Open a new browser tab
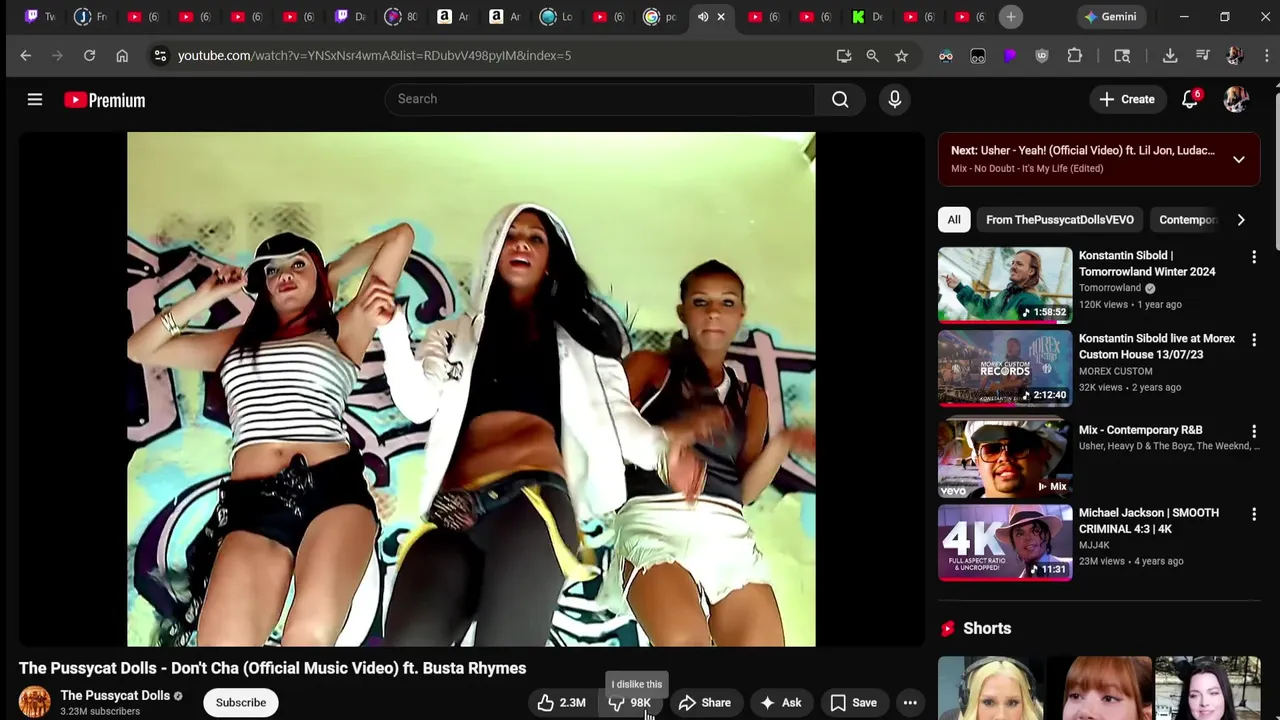1280x720 pixels. (1011, 17)
